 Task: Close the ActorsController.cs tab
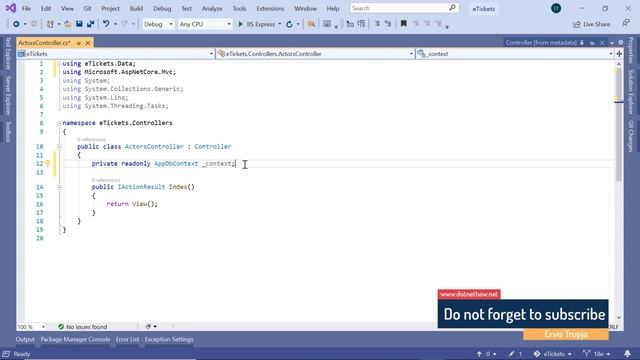[x=88, y=43]
